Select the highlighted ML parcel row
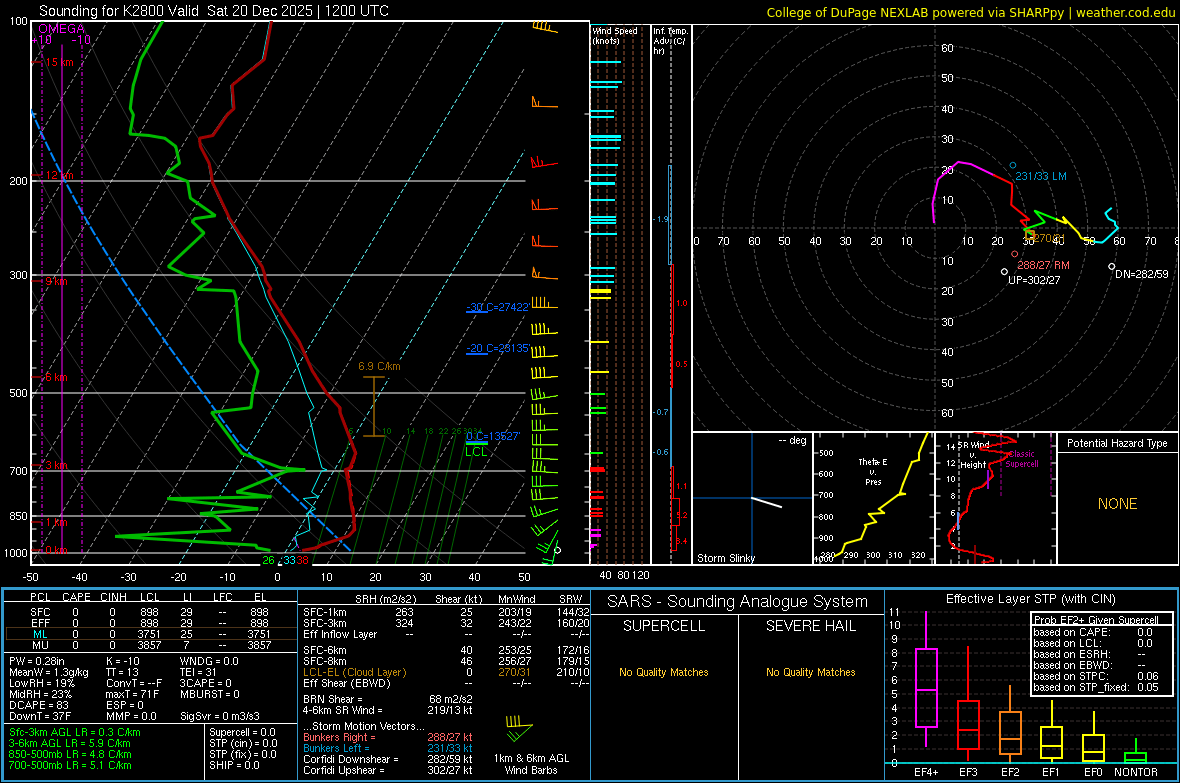 click(151, 635)
